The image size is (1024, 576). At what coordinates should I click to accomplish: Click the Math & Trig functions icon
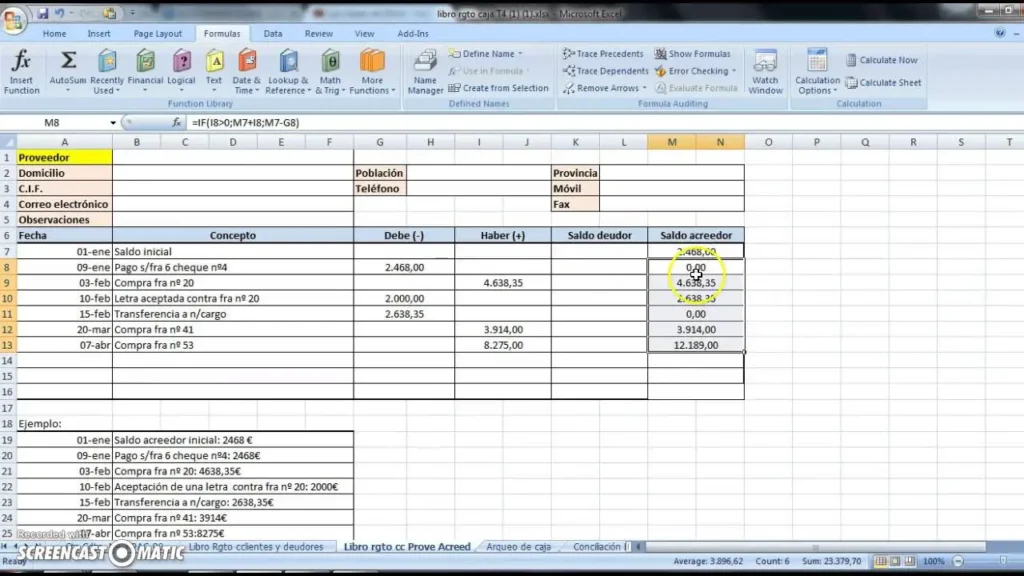330,70
